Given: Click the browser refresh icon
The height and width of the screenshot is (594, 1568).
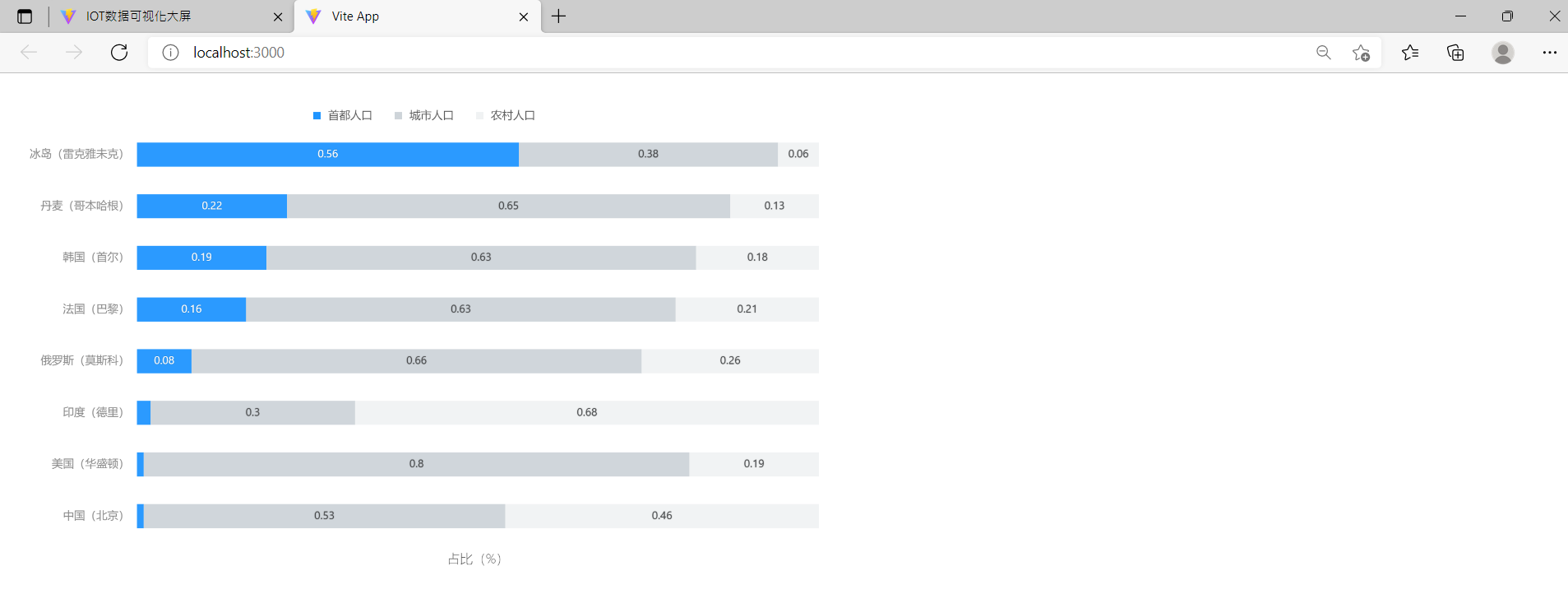Looking at the screenshot, I should click(119, 53).
